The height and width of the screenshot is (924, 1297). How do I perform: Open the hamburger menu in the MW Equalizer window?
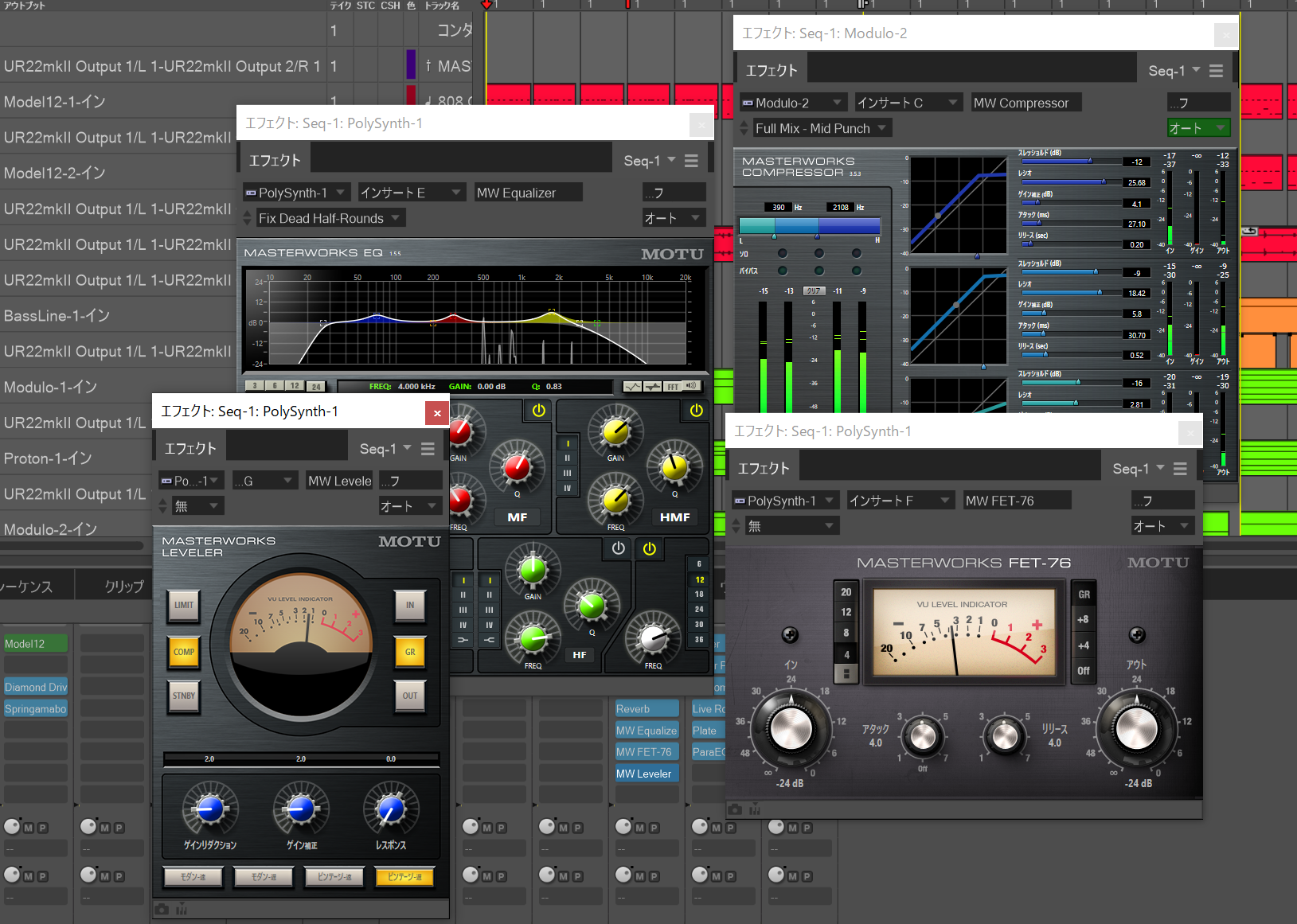(x=691, y=161)
